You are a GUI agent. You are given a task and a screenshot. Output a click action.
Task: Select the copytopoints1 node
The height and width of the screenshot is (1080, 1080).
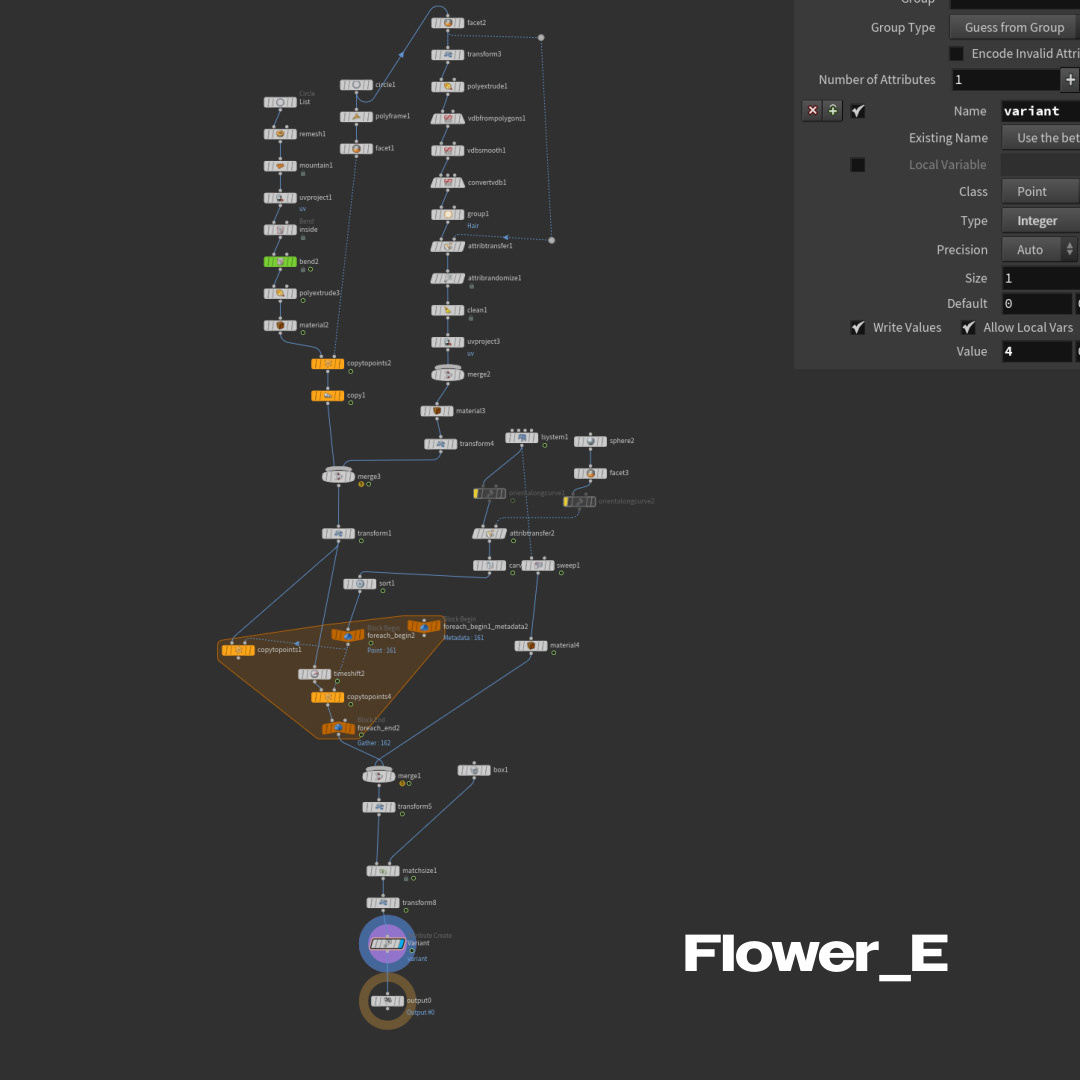(238, 650)
